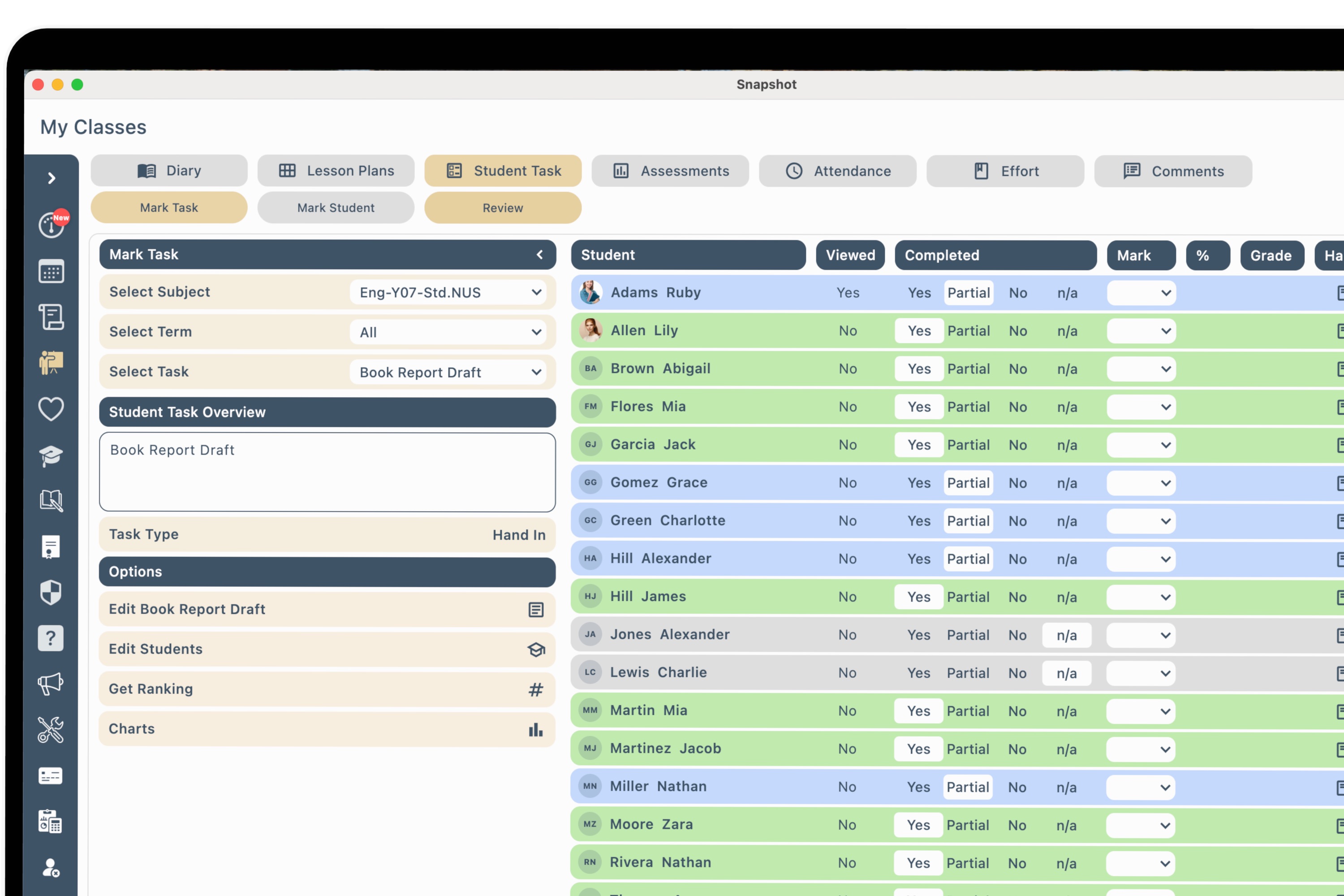Open the heart wellbeing icon in sidebar
The image size is (1344, 896).
pos(51,409)
